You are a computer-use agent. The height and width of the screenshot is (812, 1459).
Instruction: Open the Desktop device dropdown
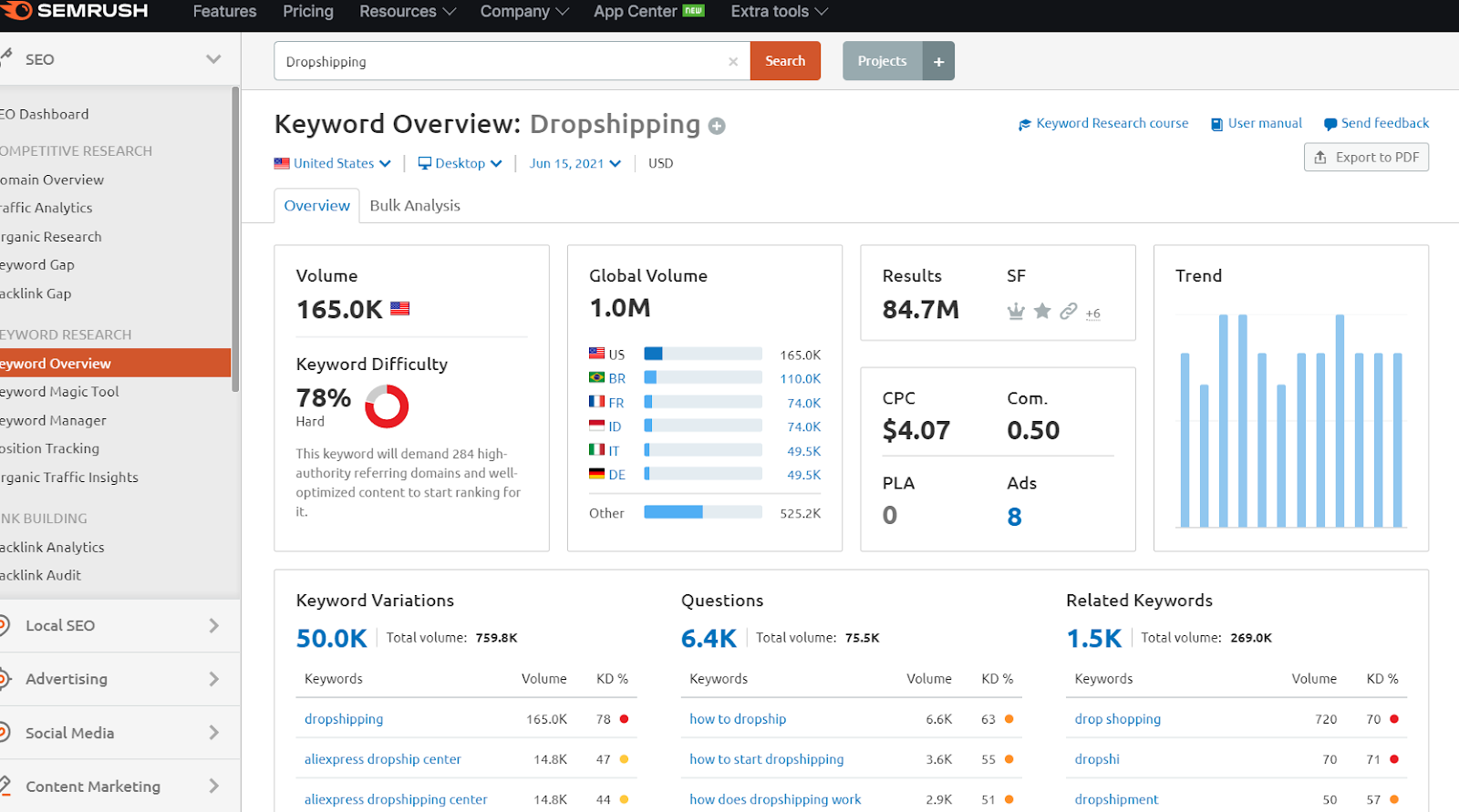[460, 163]
